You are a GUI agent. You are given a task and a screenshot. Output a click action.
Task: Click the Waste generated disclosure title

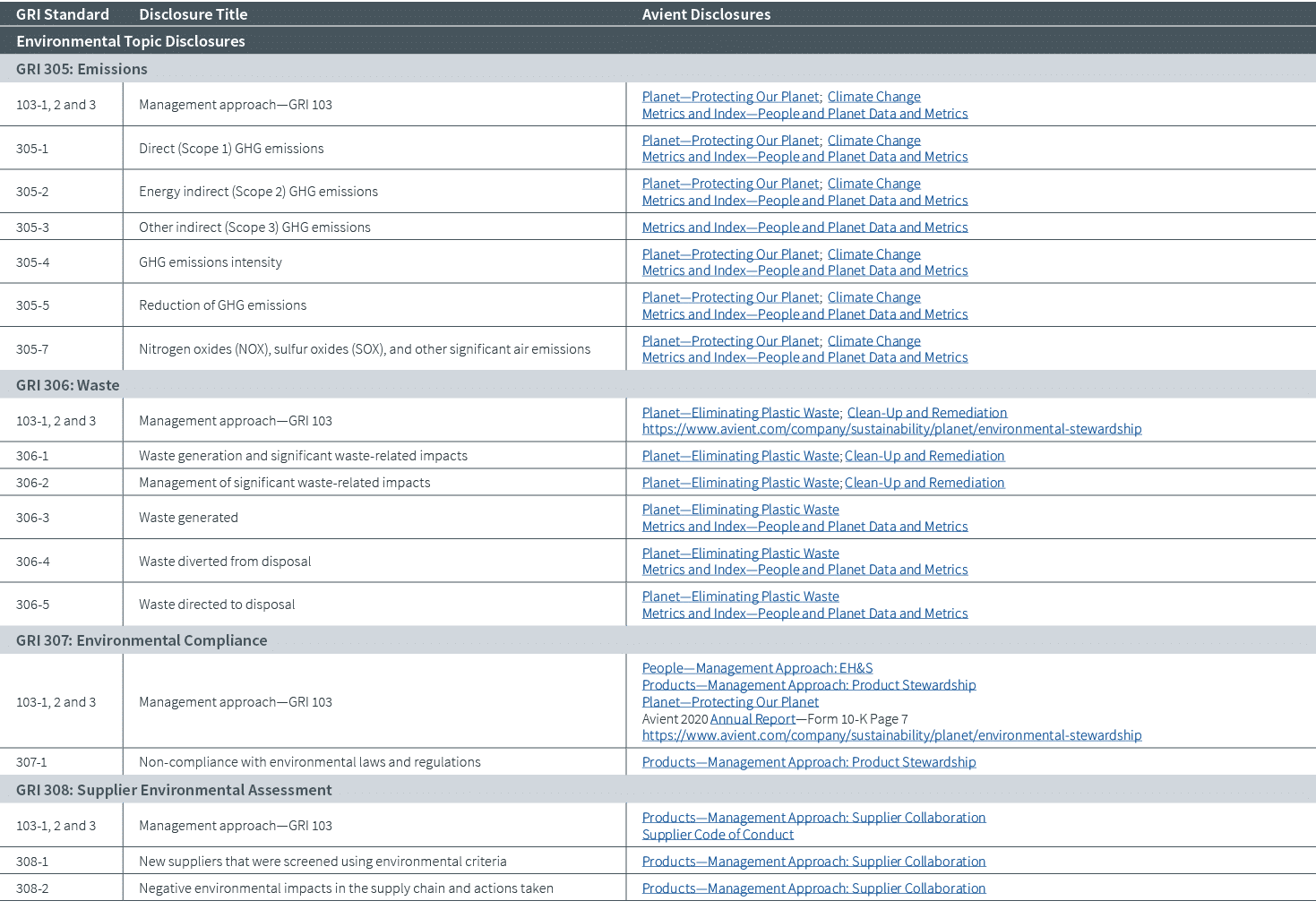click(x=188, y=518)
